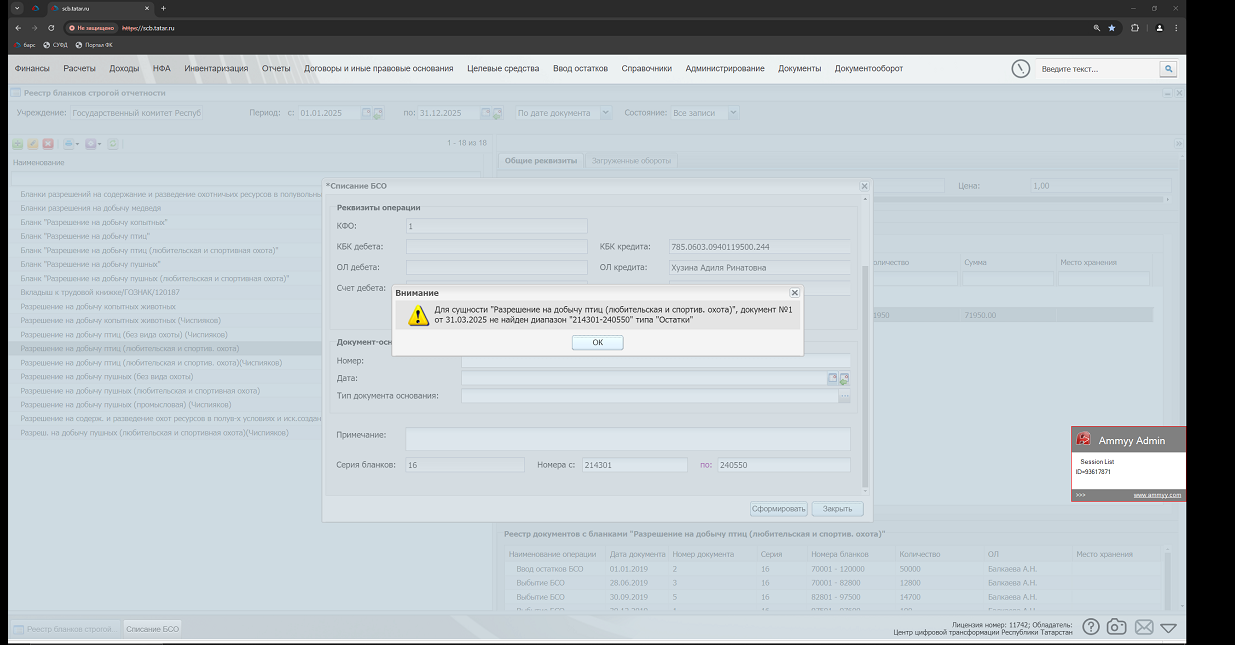Switch to the Общие реквизиты tab
The image size is (1235, 645).
tap(541, 161)
